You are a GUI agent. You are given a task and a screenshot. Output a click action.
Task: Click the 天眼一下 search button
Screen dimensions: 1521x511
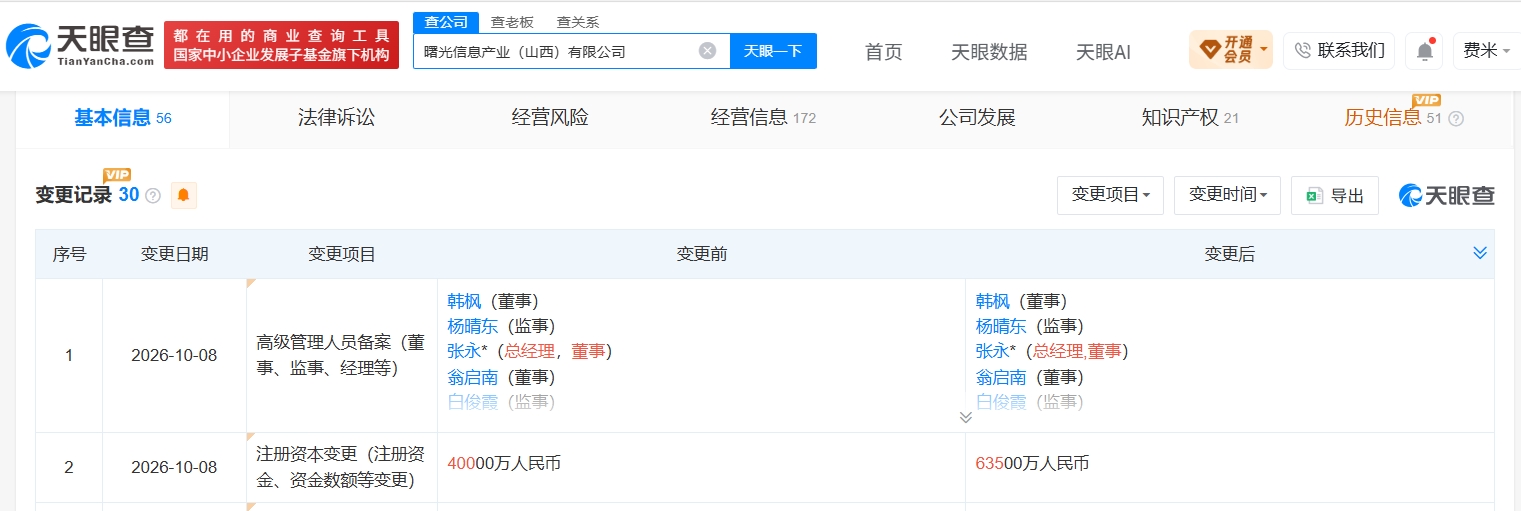773,51
